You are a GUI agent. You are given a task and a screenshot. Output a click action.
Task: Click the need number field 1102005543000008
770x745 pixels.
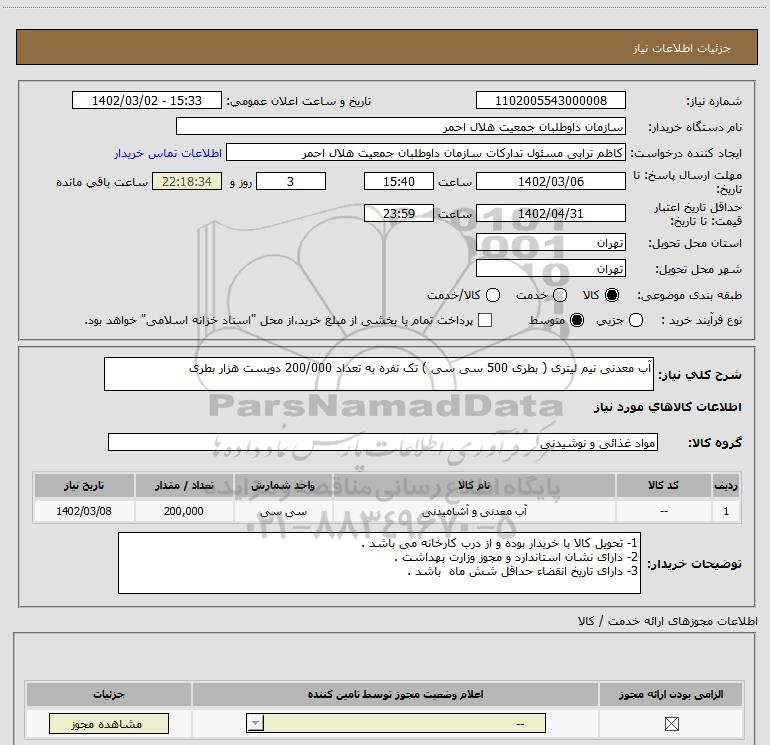click(550, 100)
